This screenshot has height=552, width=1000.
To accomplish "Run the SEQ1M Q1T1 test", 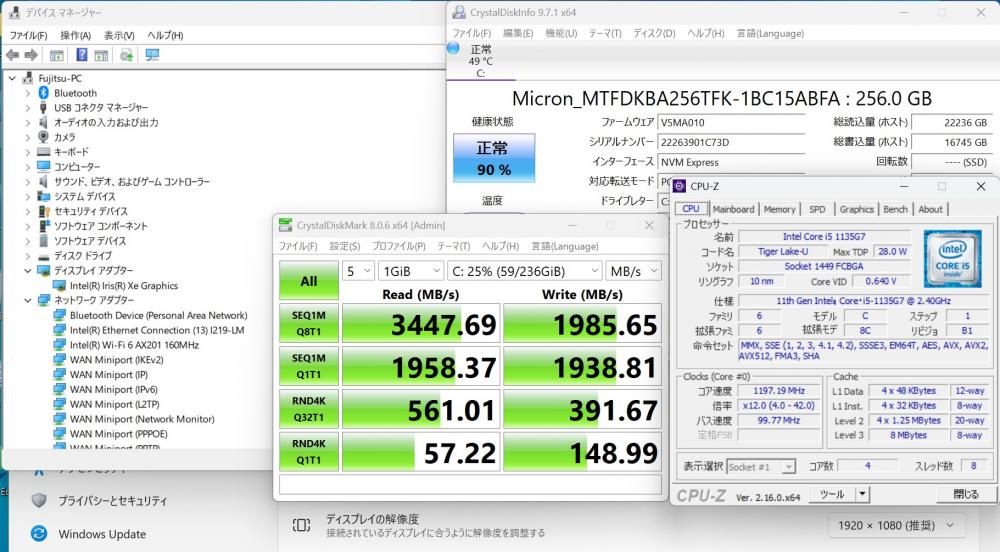I will (309, 366).
